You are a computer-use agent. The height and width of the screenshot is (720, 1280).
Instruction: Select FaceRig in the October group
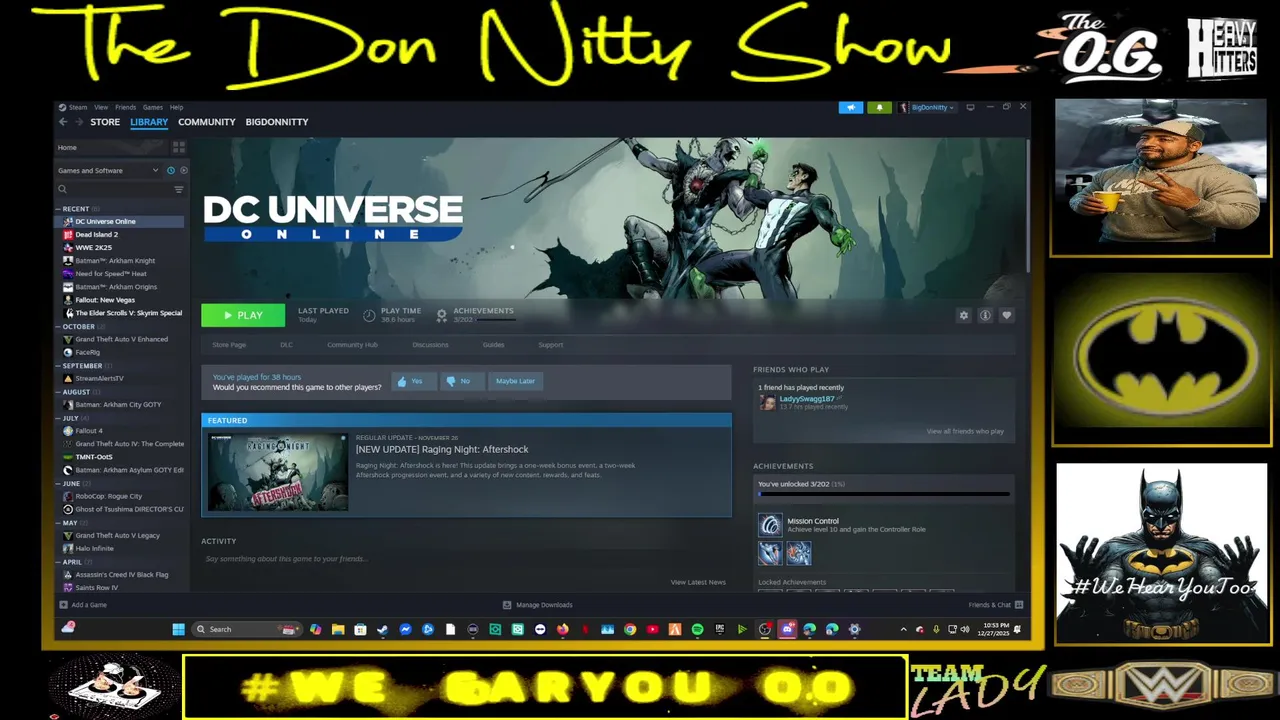87,352
